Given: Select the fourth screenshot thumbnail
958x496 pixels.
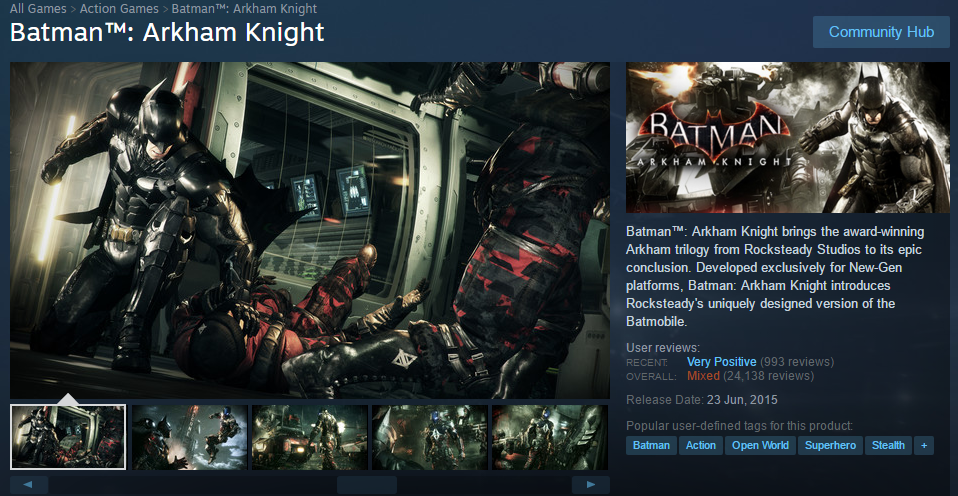Looking at the screenshot, I should coord(430,437).
